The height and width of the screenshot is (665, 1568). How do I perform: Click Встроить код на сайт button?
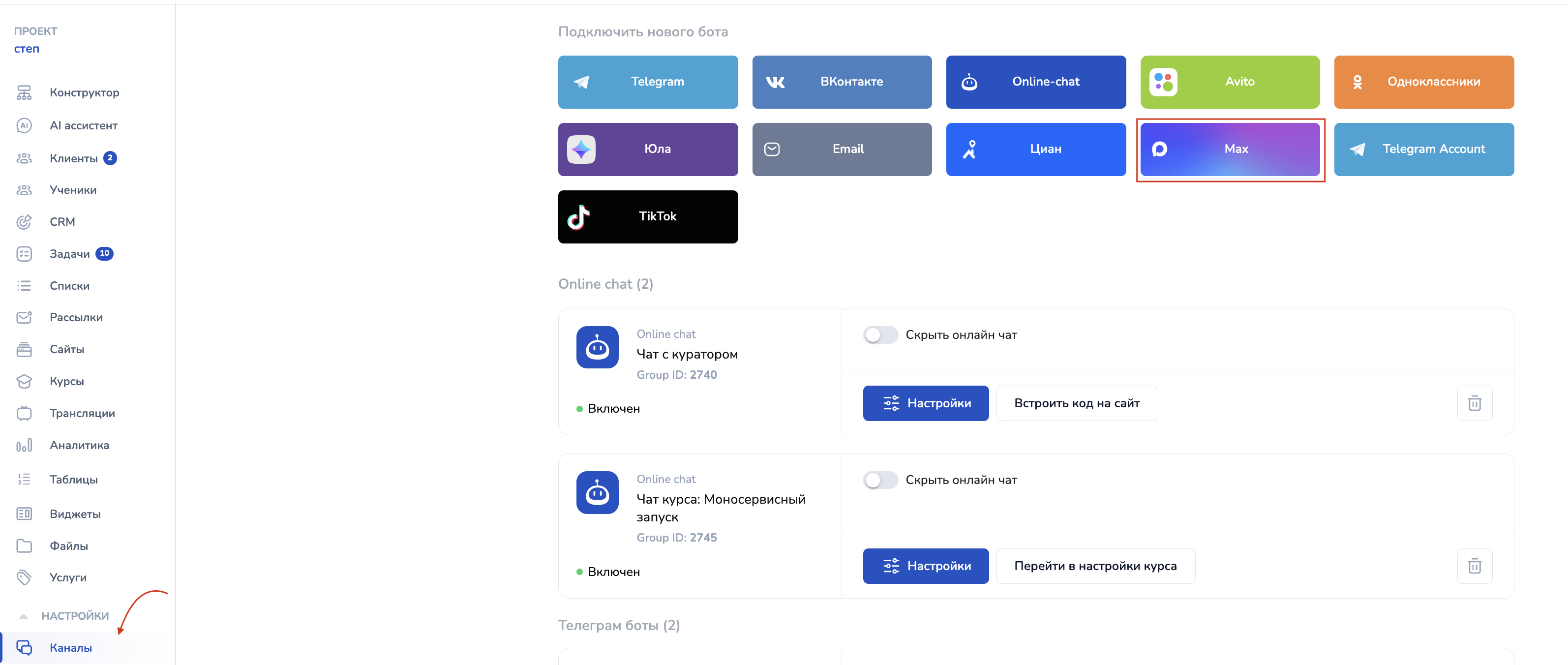click(x=1076, y=403)
